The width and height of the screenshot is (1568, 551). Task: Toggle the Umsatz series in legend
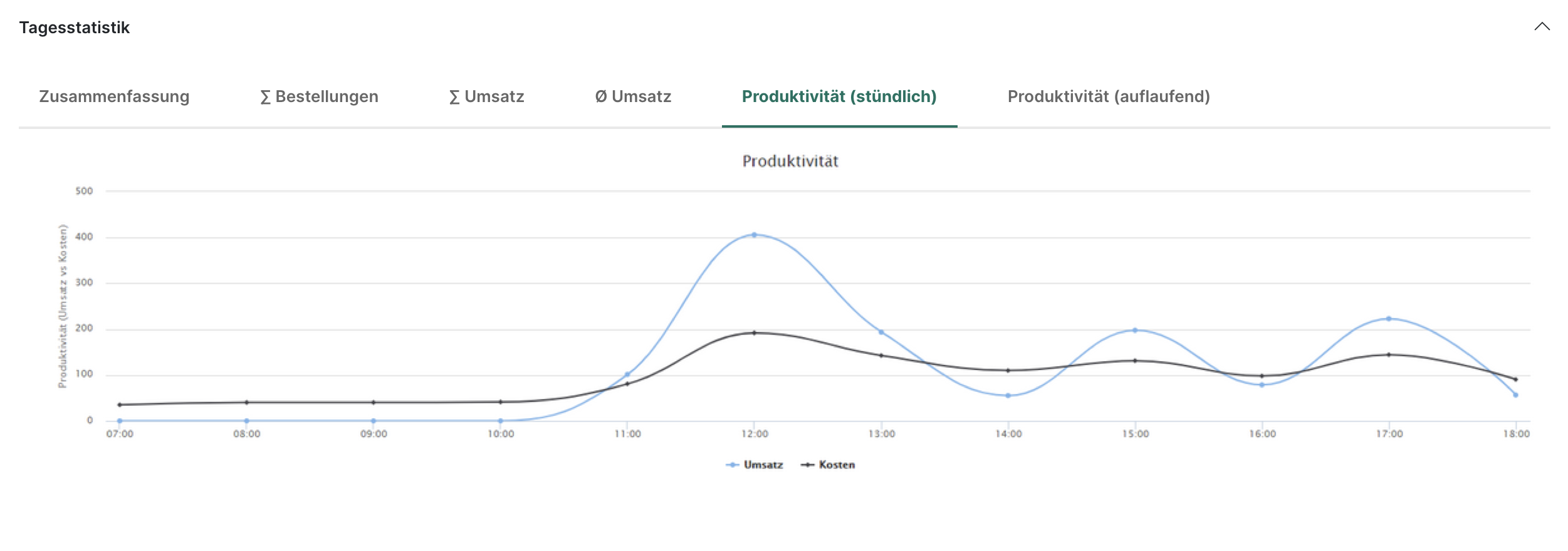pyautogui.click(x=755, y=465)
